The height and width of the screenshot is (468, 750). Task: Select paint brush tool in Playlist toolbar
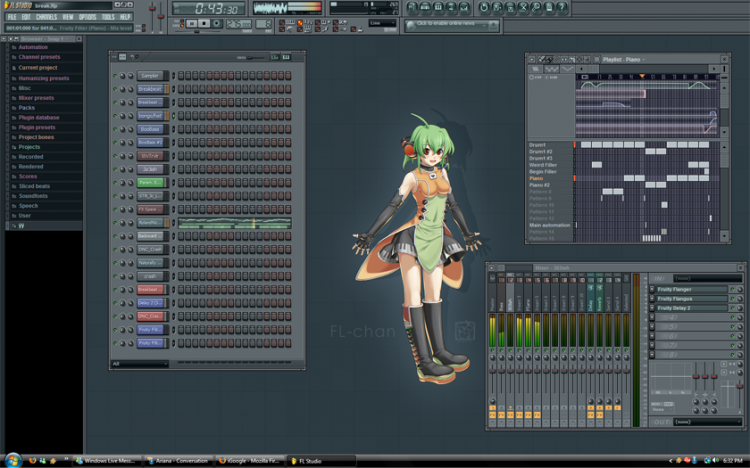pyautogui.click(x=550, y=59)
